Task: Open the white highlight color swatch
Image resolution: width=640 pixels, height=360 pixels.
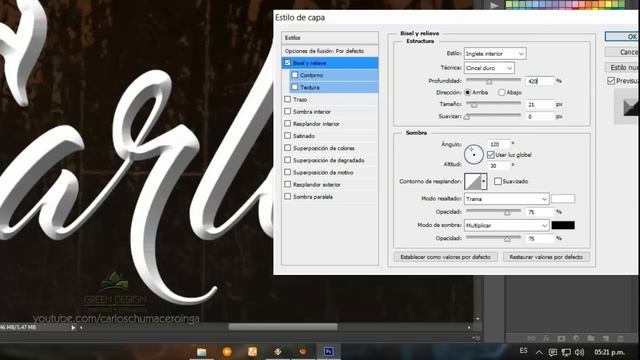Action: (x=563, y=199)
